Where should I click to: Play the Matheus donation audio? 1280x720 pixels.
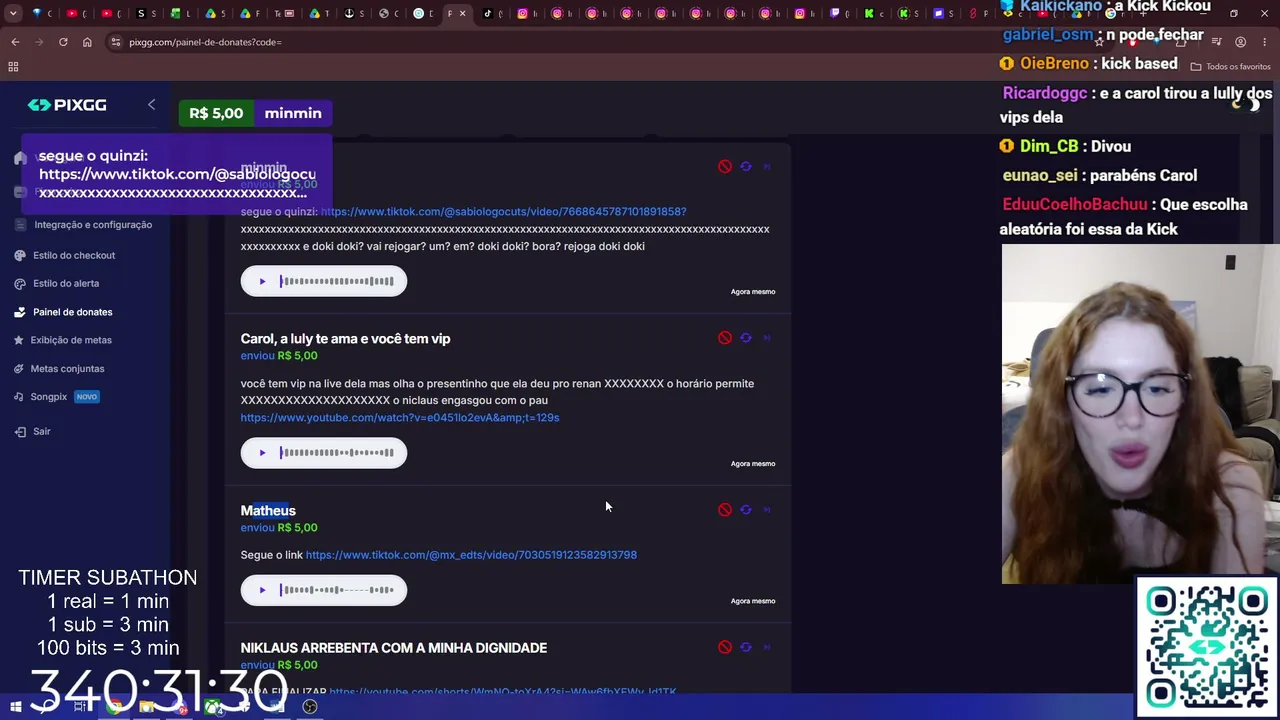(x=262, y=590)
